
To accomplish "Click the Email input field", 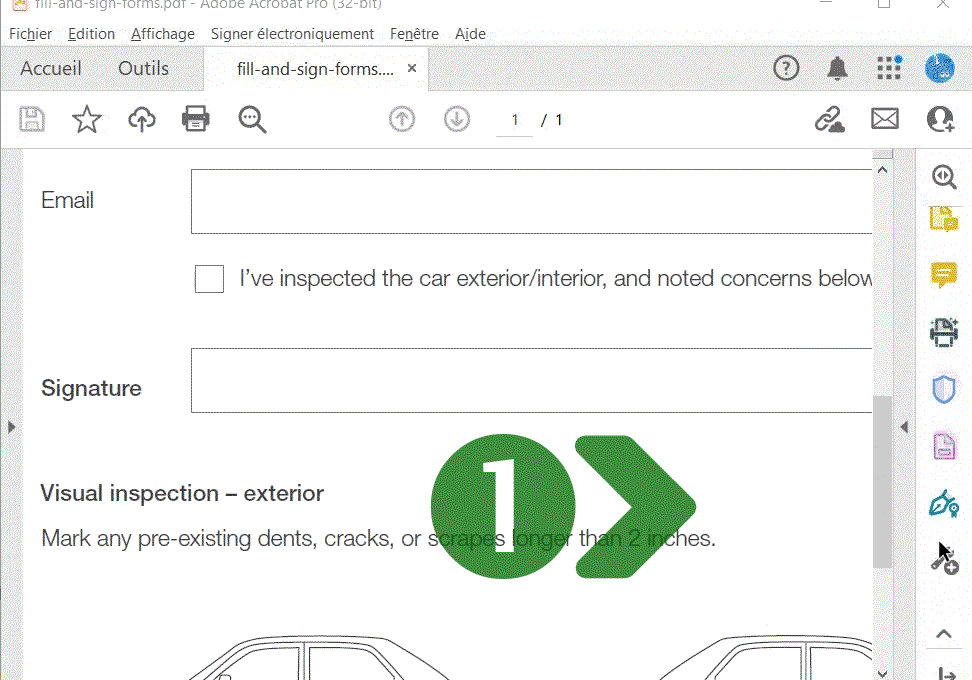I will click(531, 201).
